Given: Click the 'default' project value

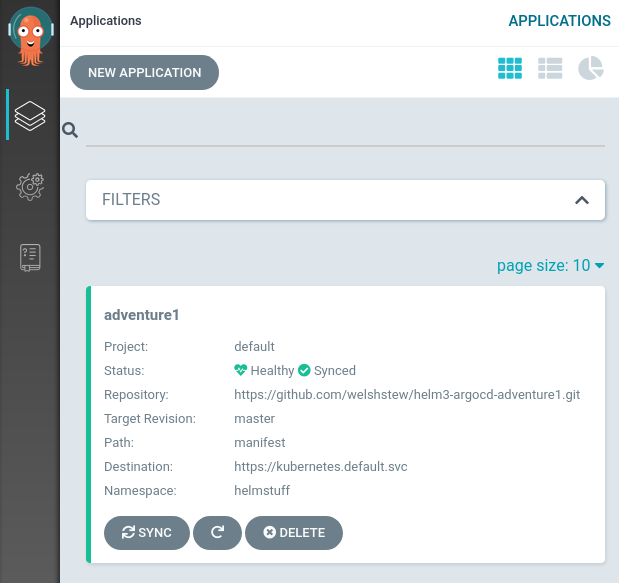Looking at the screenshot, I should (x=254, y=347).
